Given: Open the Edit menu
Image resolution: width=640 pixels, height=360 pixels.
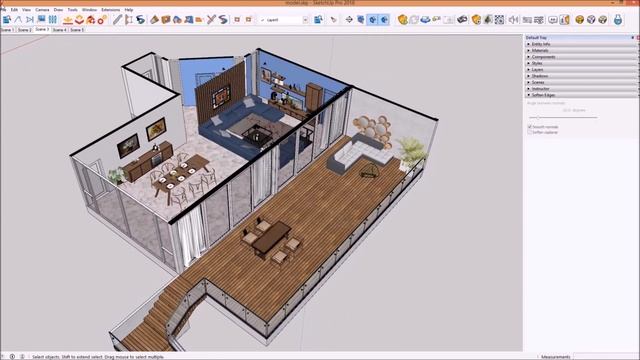Looking at the screenshot, I should coord(14,9).
